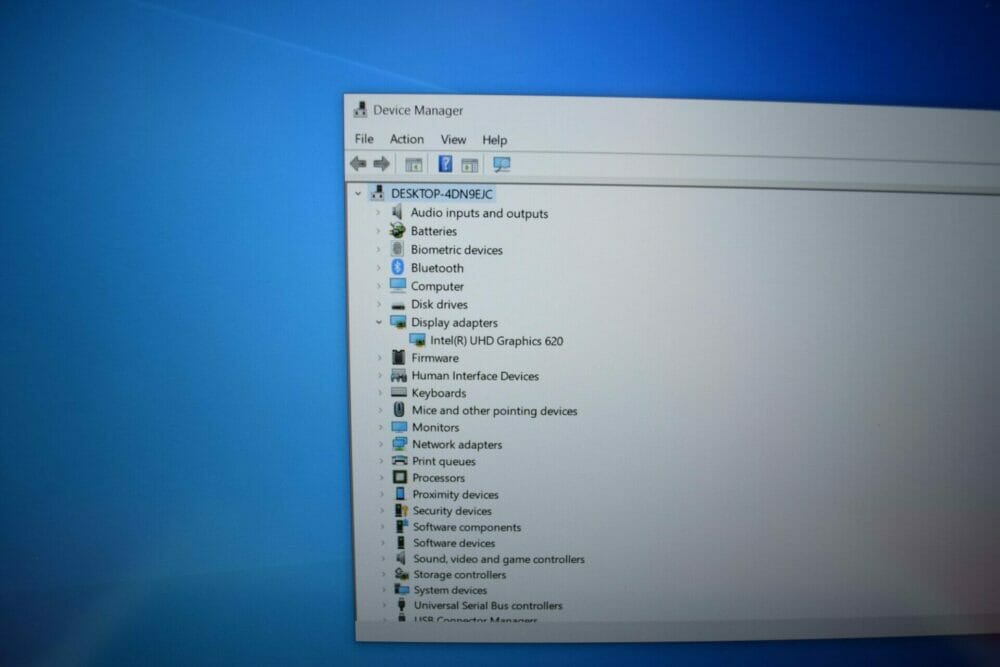Click the Monitors icon
1000x667 pixels.
coord(399,427)
